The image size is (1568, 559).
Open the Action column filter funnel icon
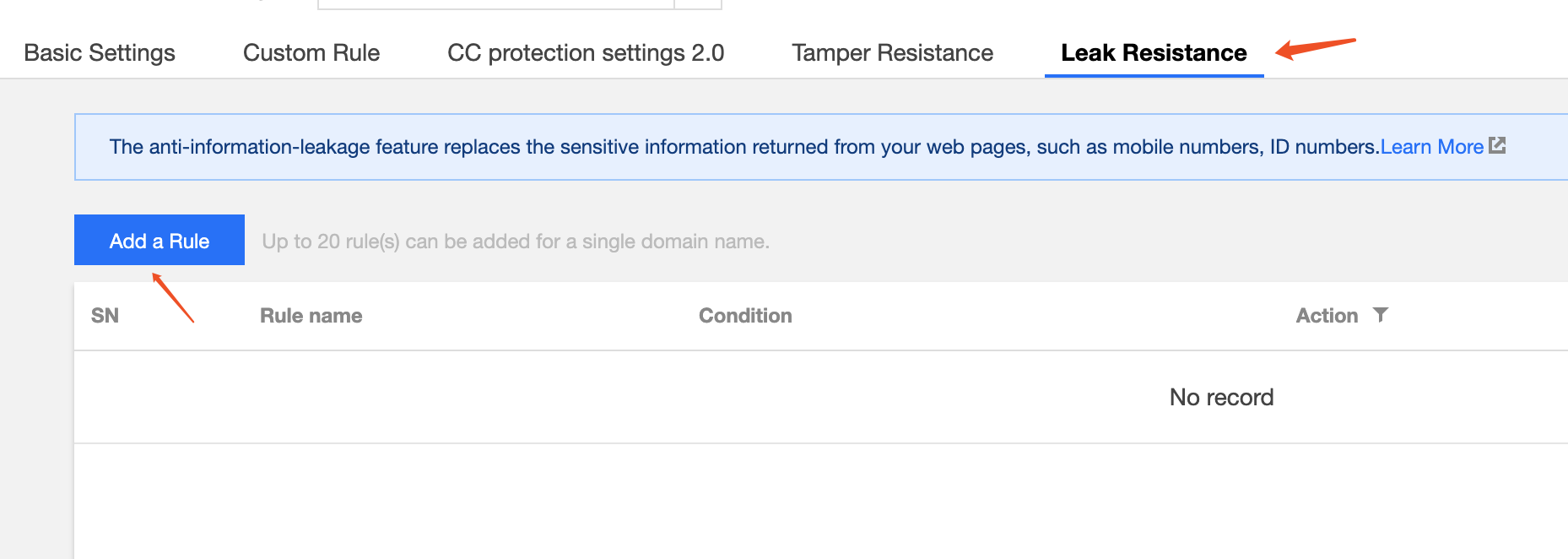[x=1381, y=315]
